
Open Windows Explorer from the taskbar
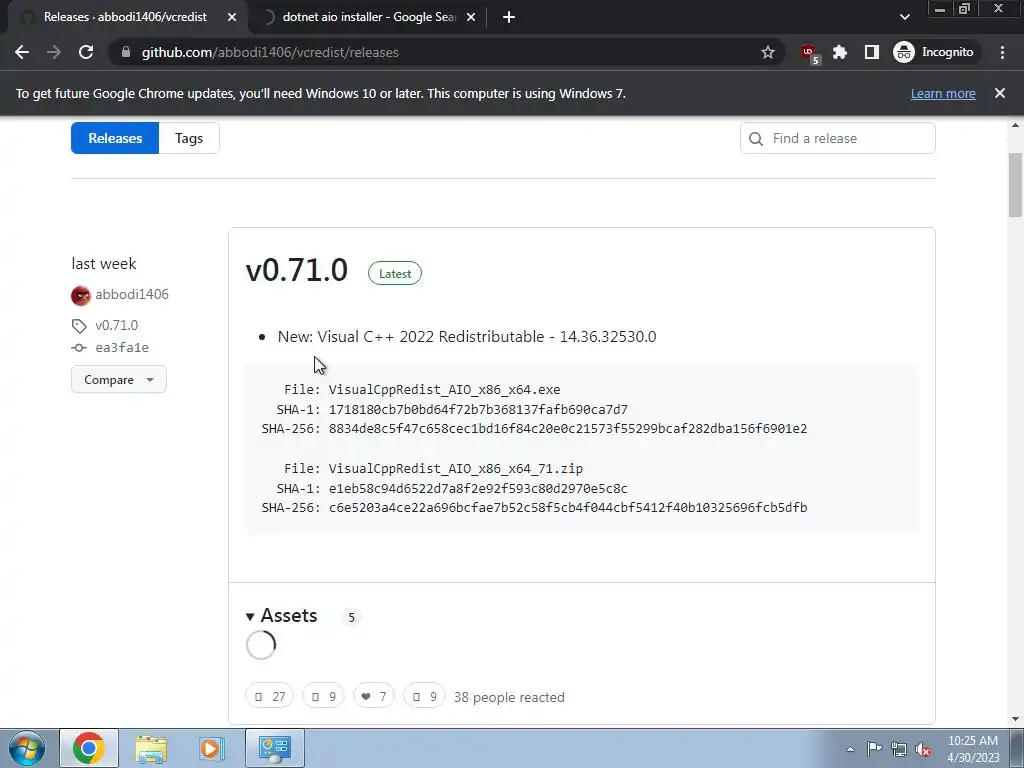151,748
